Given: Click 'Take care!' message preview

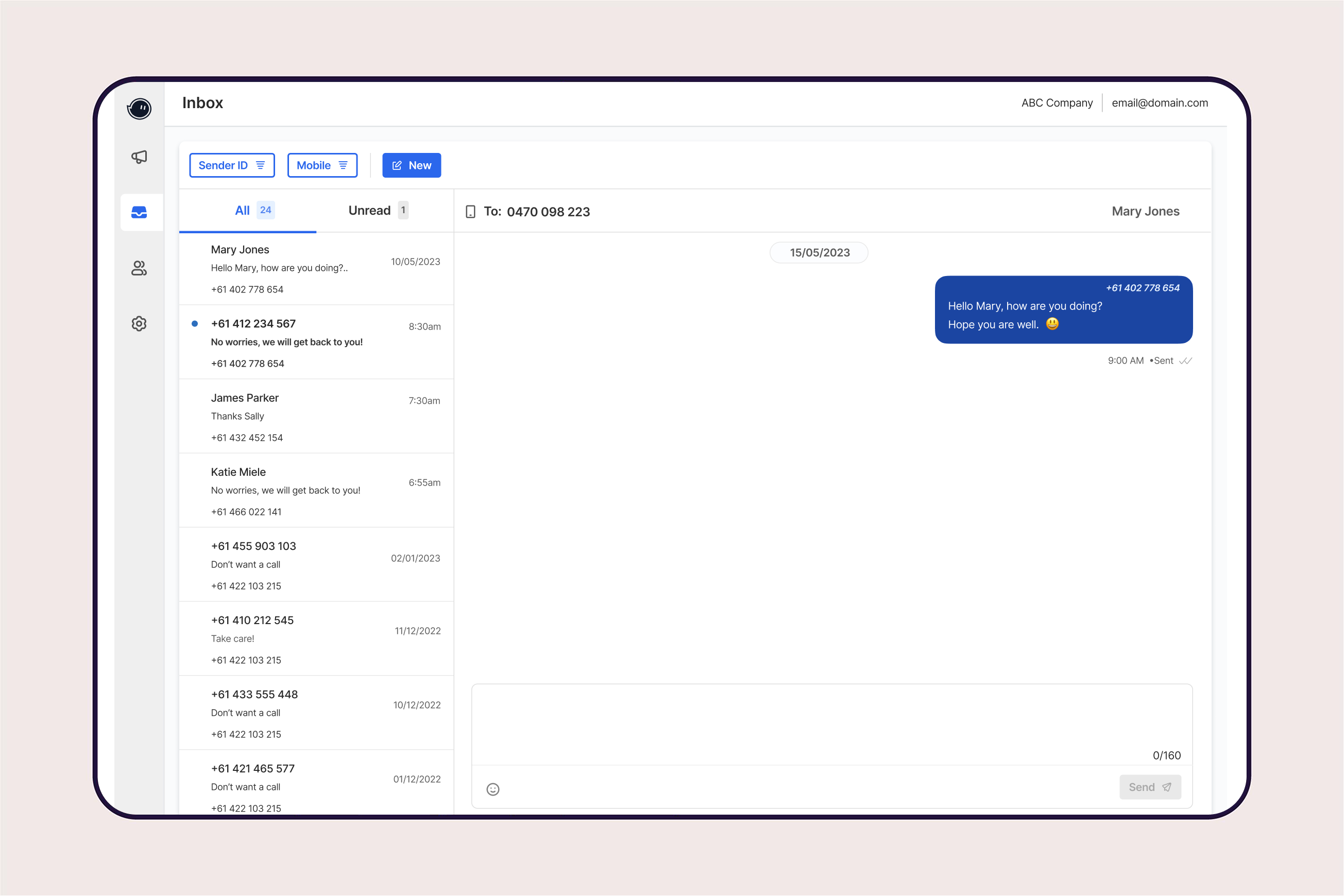Looking at the screenshot, I should click(232, 639).
